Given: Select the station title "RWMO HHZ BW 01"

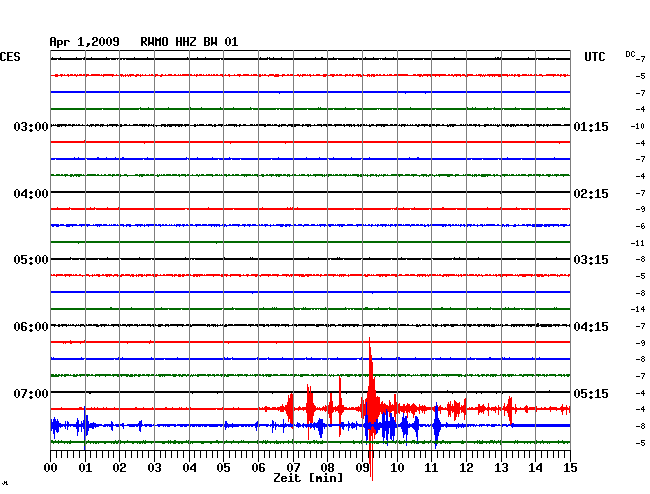Looking at the screenshot, I should click(x=189, y=42).
